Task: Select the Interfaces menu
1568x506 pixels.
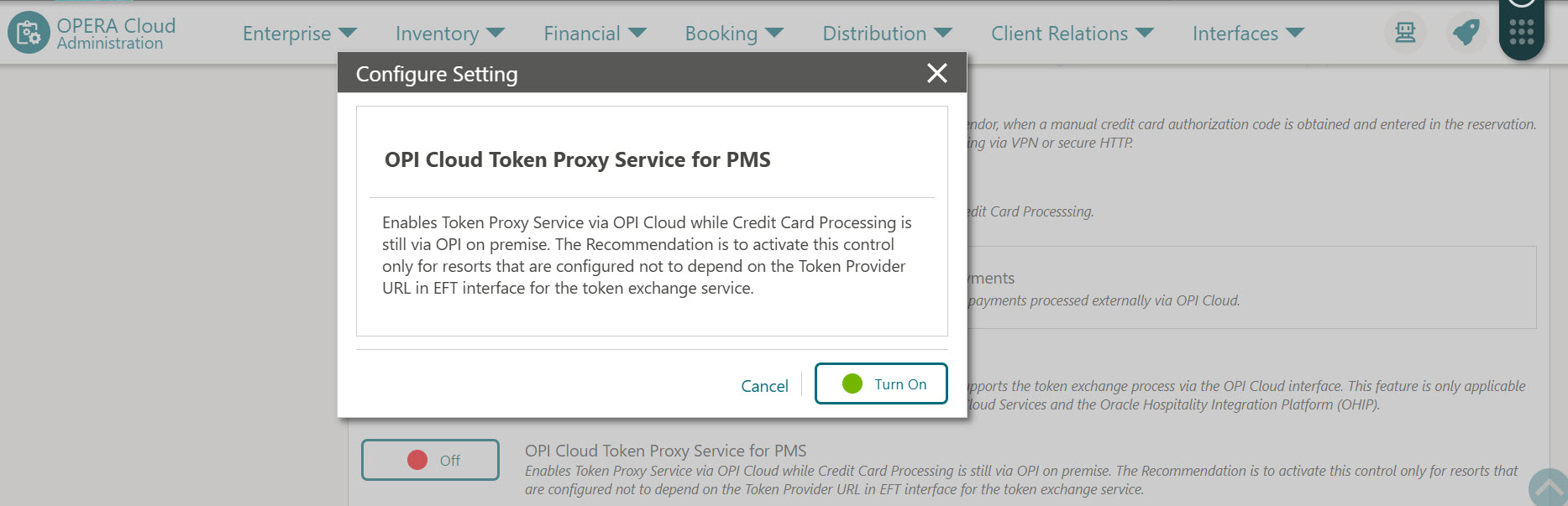Action: click(x=1247, y=33)
